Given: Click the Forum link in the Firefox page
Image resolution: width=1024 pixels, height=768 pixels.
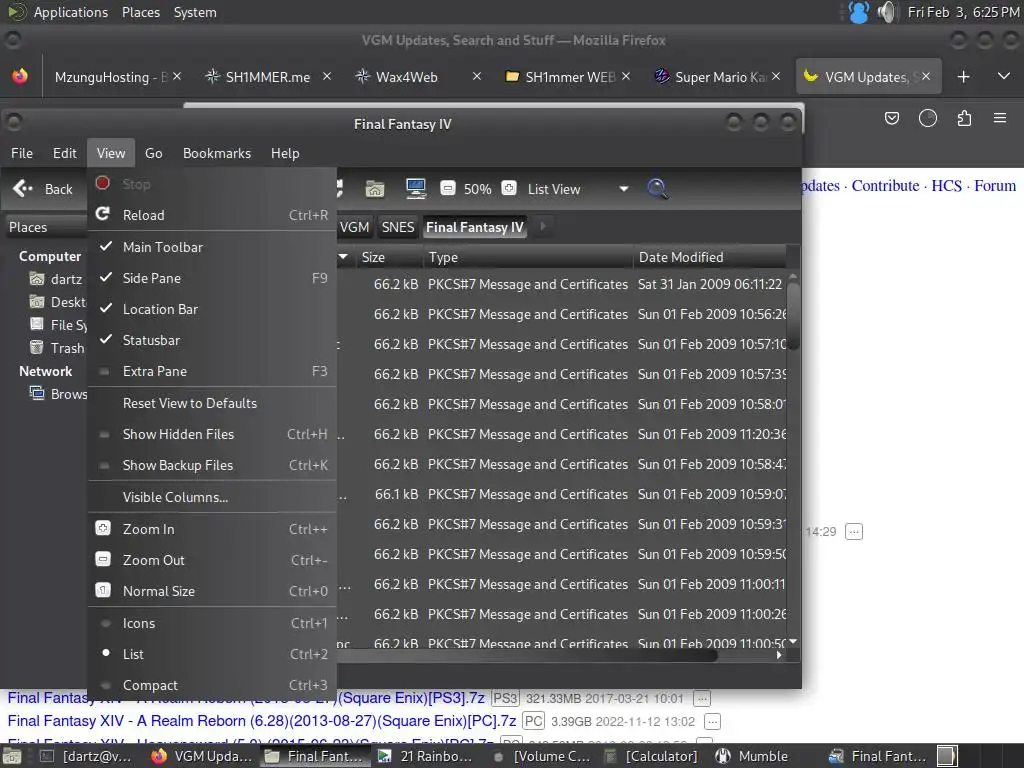Looking at the screenshot, I should 995,185.
